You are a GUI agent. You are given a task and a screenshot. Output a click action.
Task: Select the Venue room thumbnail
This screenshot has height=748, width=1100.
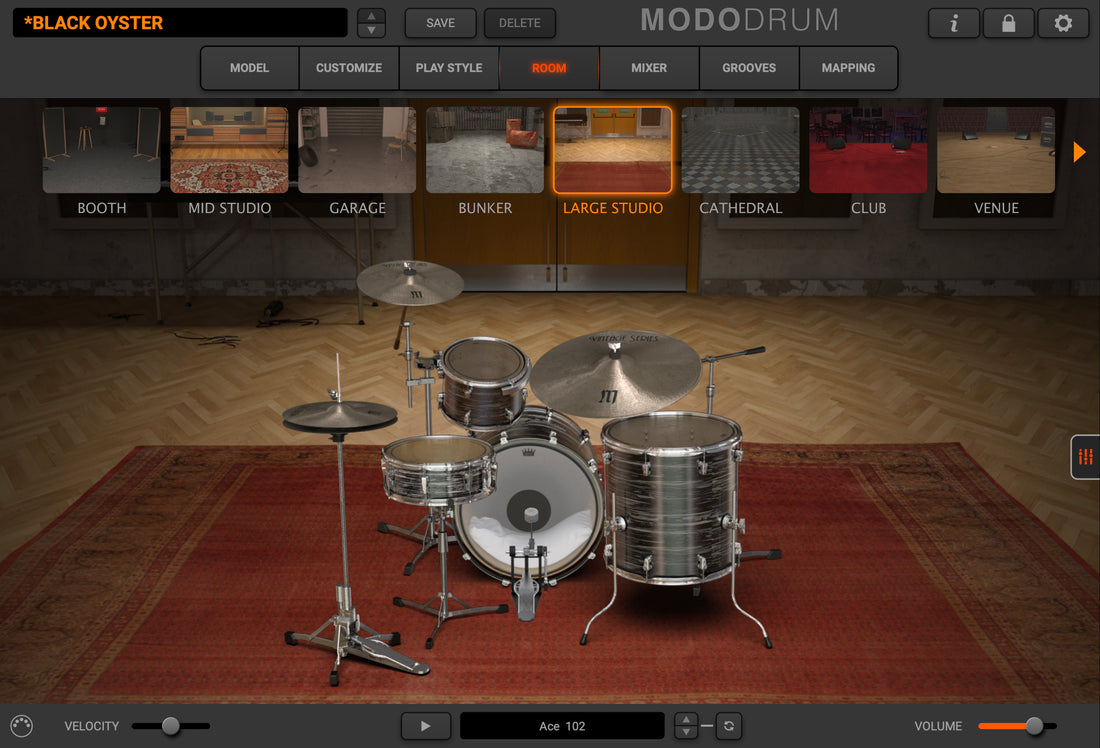(996, 150)
